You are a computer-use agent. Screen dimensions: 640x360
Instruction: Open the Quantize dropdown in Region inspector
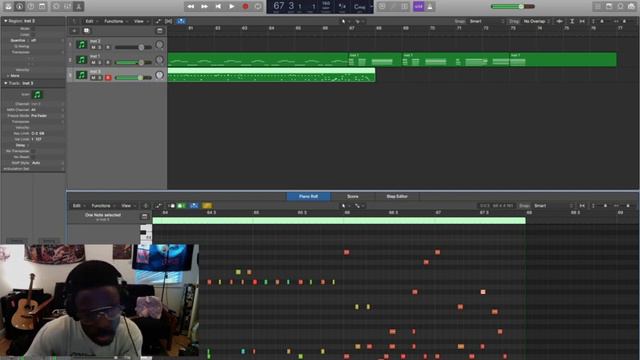click(47, 40)
